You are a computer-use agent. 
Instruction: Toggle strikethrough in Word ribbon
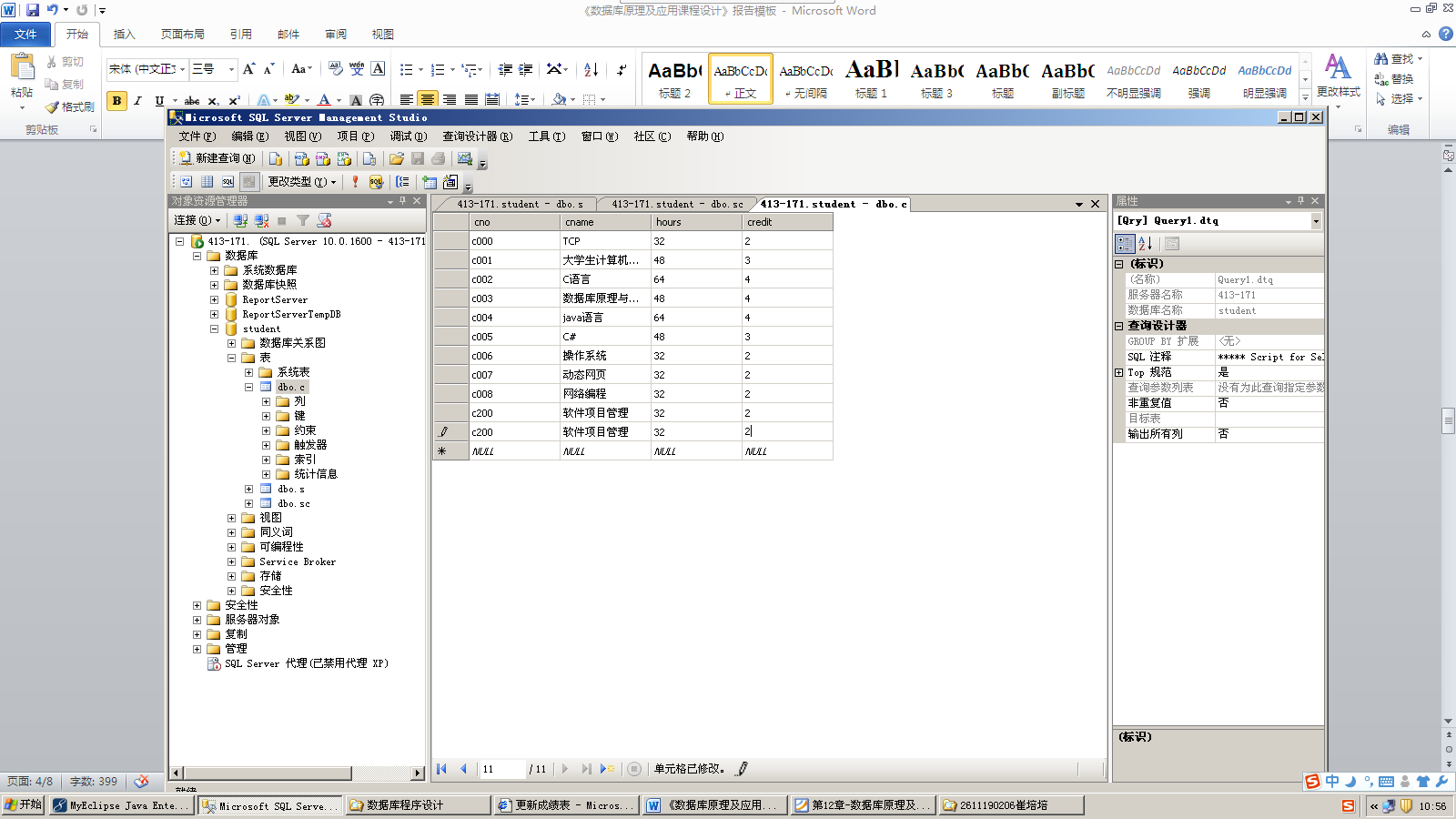click(x=192, y=100)
